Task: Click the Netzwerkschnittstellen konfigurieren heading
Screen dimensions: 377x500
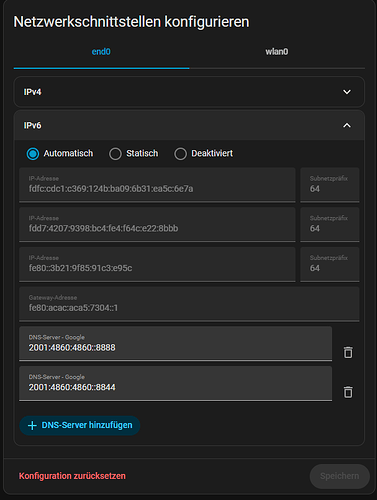Action: (x=131, y=22)
